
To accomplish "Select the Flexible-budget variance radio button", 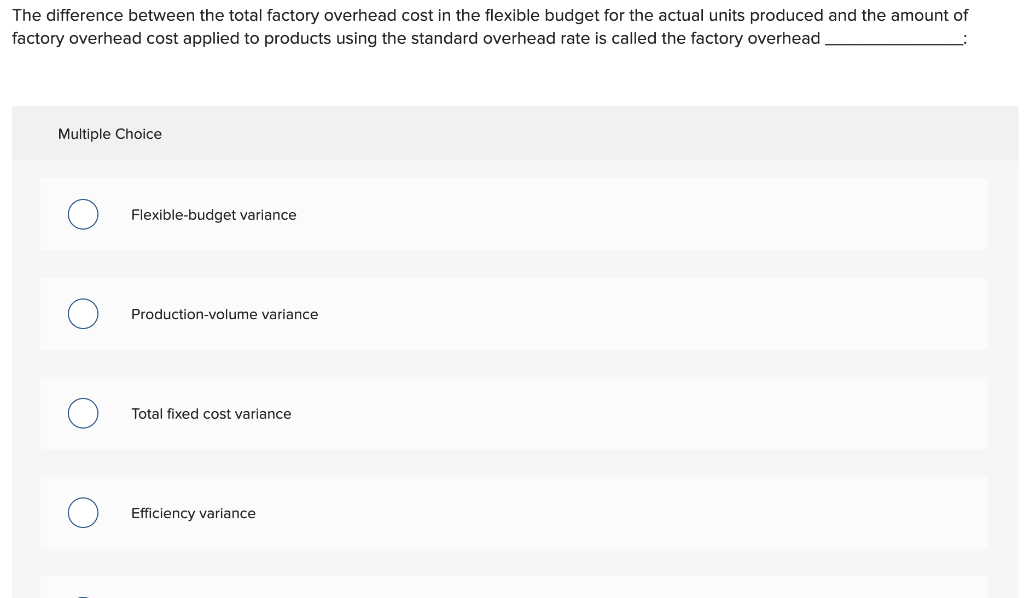I will point(83,214).
